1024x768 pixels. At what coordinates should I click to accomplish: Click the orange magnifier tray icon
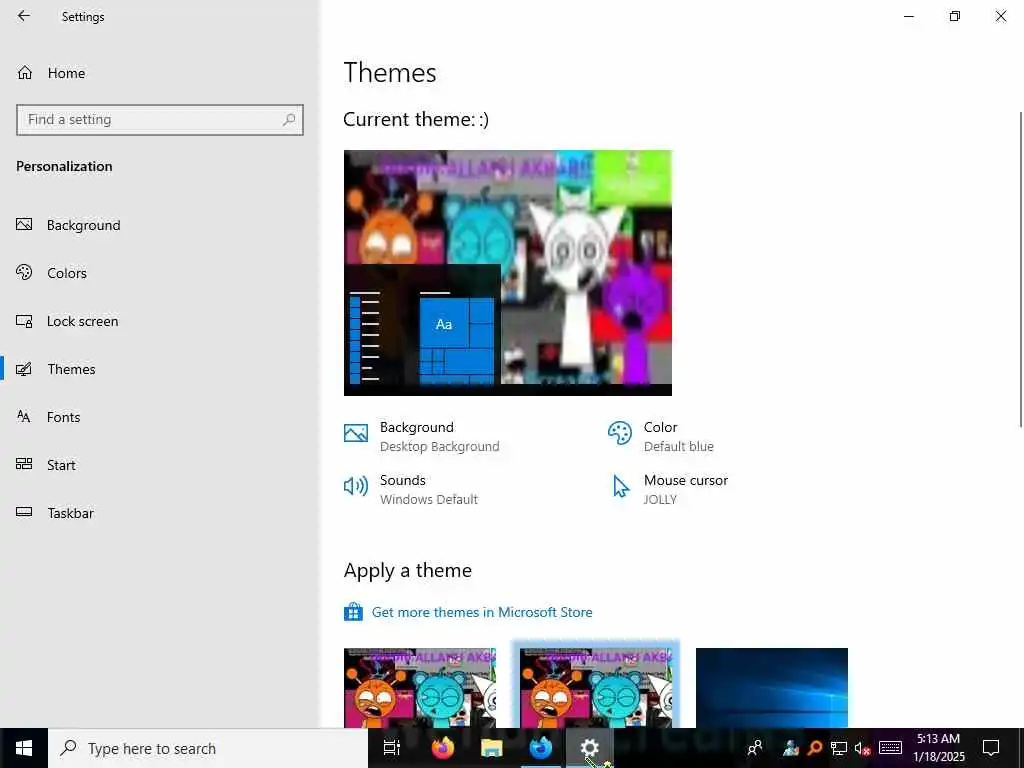815,748
